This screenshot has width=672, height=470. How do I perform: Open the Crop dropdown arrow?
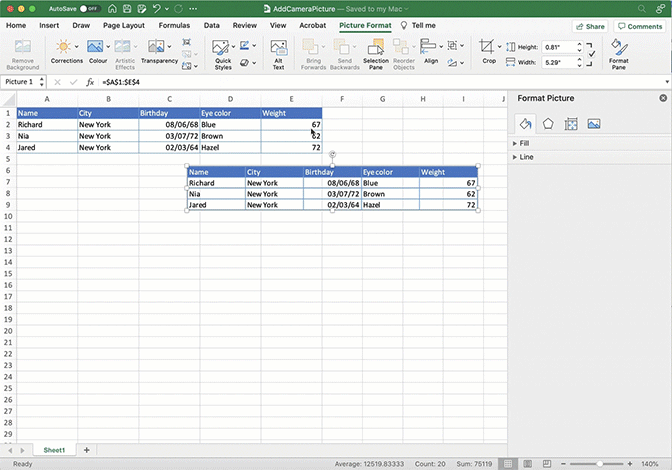point(499,46)
